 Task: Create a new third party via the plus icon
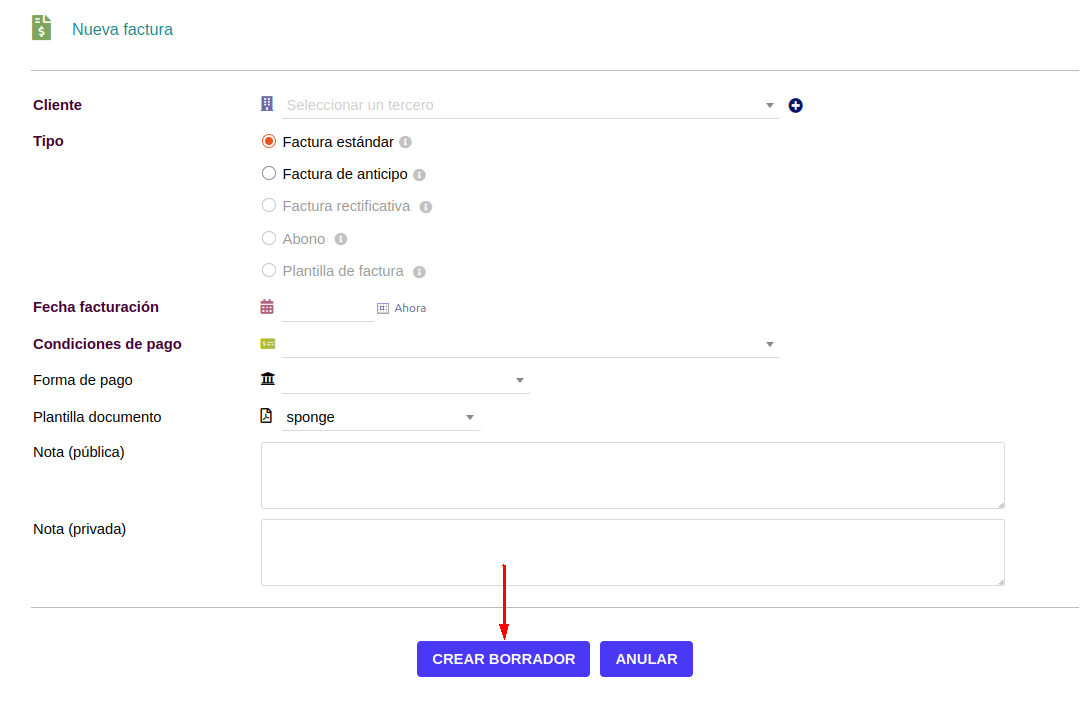(x=795, y=104)
